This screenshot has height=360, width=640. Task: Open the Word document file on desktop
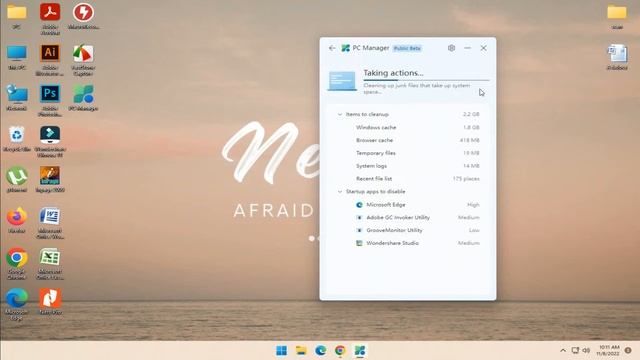tap(617, 57)
